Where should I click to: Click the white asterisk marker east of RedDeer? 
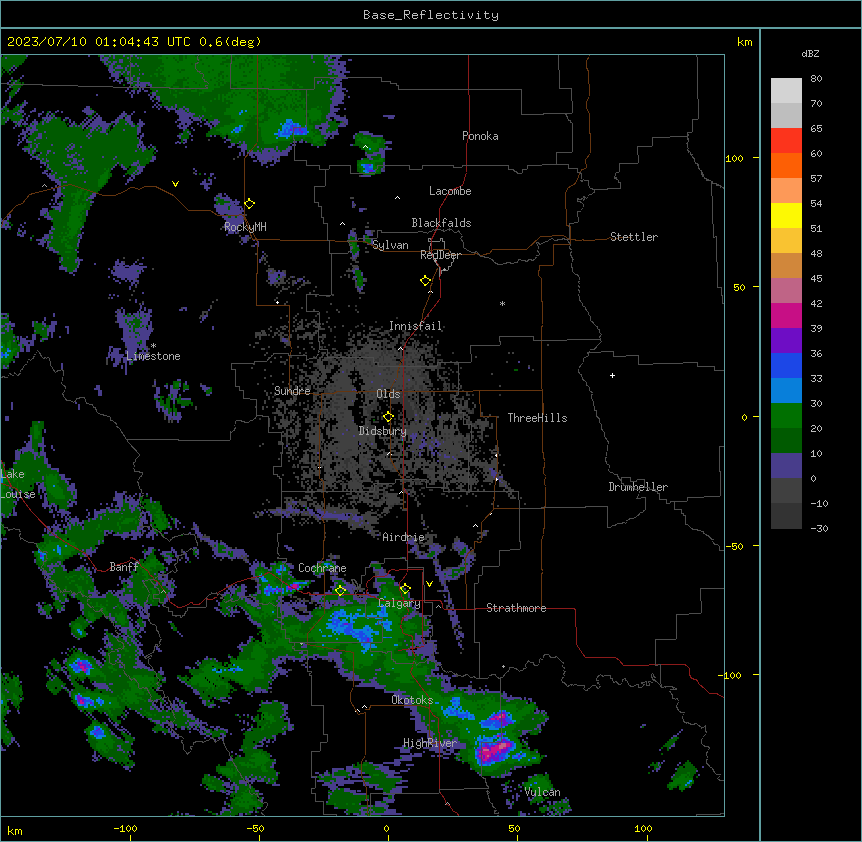click(502, 304)
